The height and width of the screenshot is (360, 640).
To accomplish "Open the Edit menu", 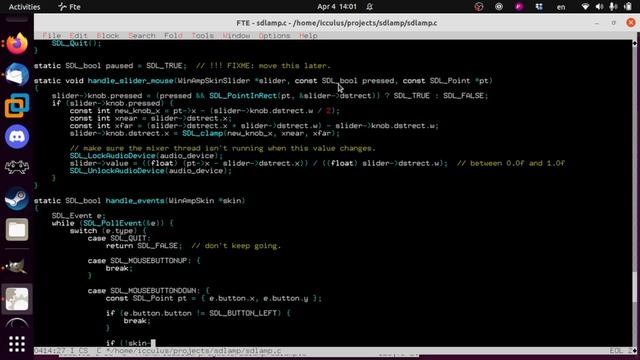I will (78, 36).
